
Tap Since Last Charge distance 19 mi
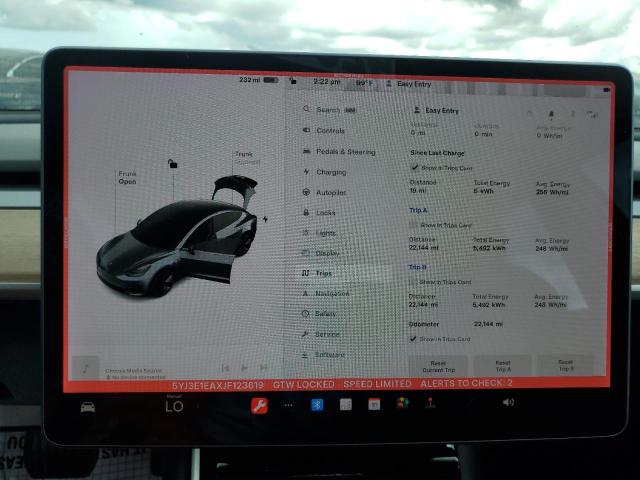418,191
